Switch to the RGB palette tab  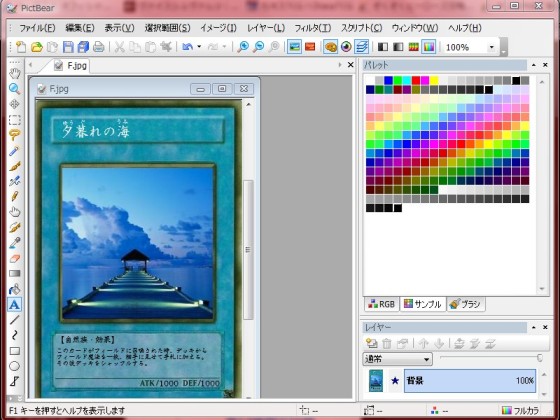(381, 304)
